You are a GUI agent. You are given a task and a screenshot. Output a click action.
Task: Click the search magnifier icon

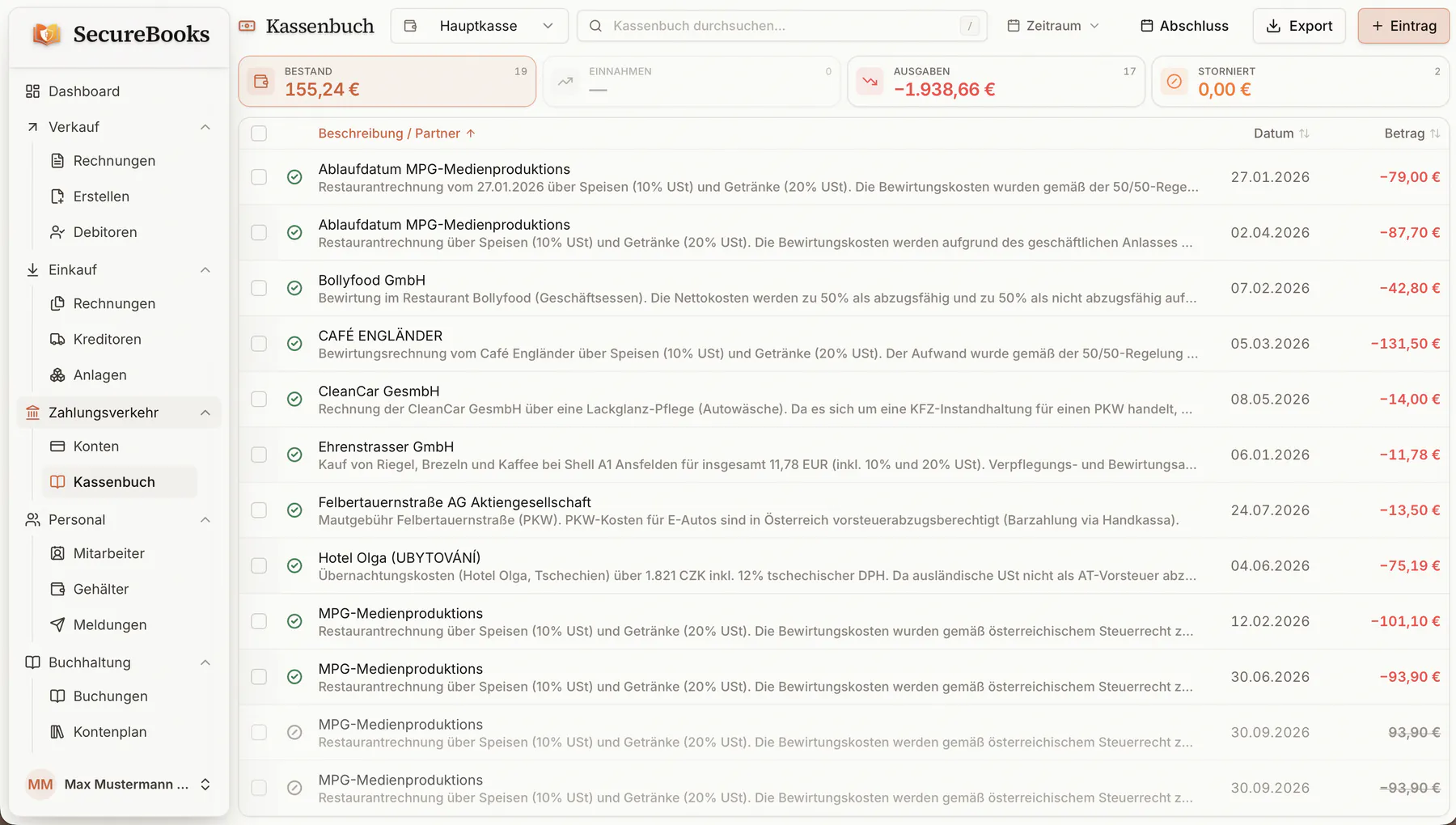[x=595, y=26]
